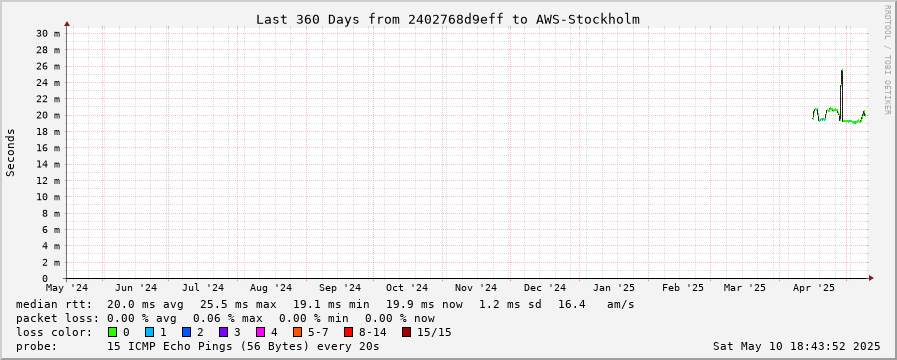The image size is (897, 360).
Task: Click the graph title with AWS-Stockholm
Action: coord(447,19)
